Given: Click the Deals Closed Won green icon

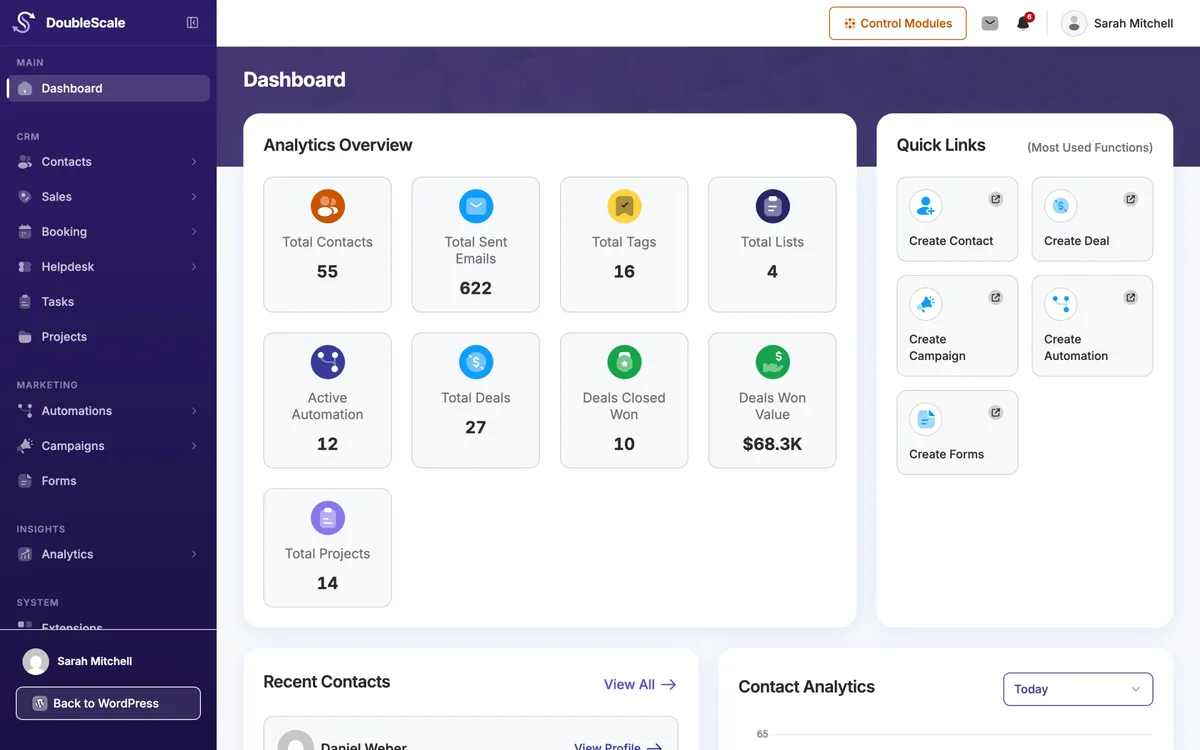Looking at the screenshot, I should click(x=624, y=362).
